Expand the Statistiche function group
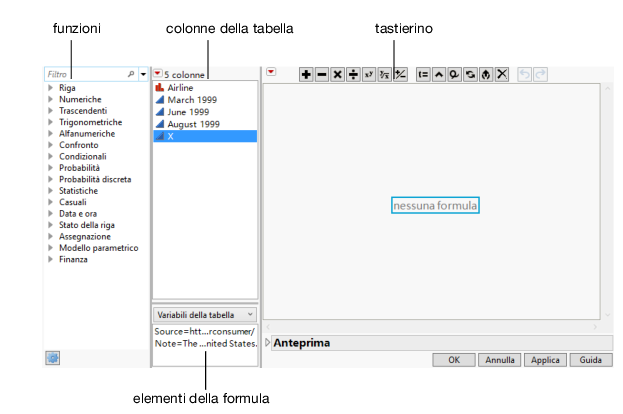 (50, 190)
